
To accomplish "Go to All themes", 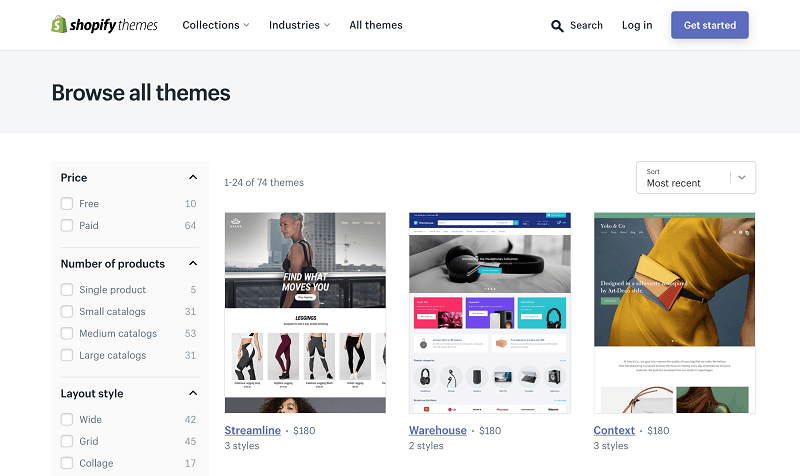I will pyautogui.click(x=376, y=25).
